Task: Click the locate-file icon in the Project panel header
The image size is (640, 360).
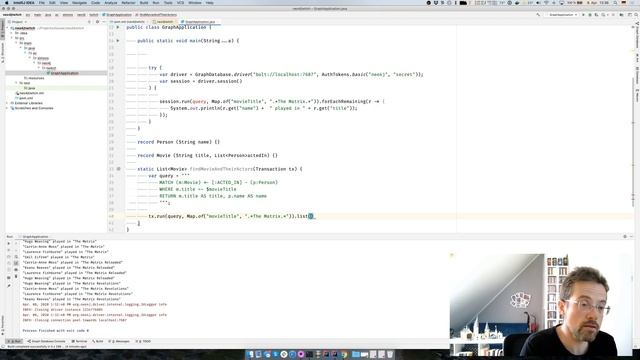Action: tap(89, 22)
